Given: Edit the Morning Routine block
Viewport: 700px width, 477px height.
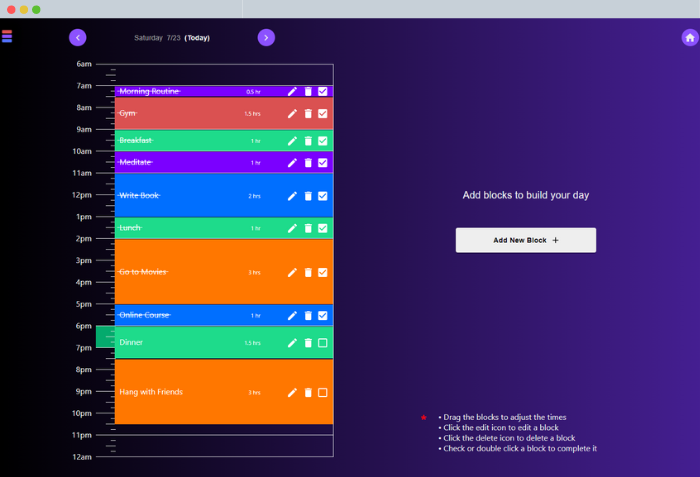Looking at the screenshot, I should [x=292, y=92].
